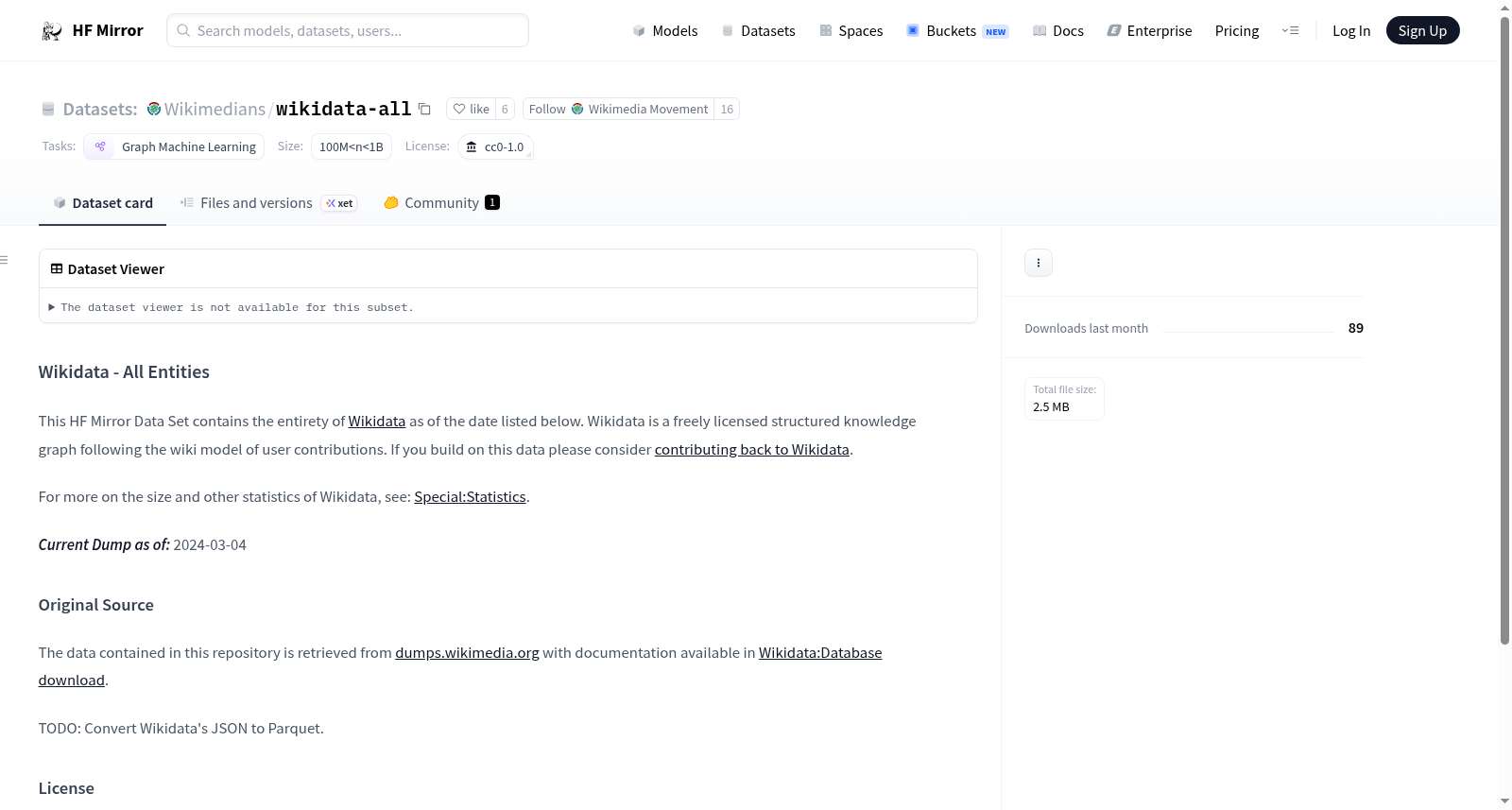This screenshot has width=1512, height=810.
Task: View the Pricing page
Action: pyautogui.click(x=1237, y=31)
